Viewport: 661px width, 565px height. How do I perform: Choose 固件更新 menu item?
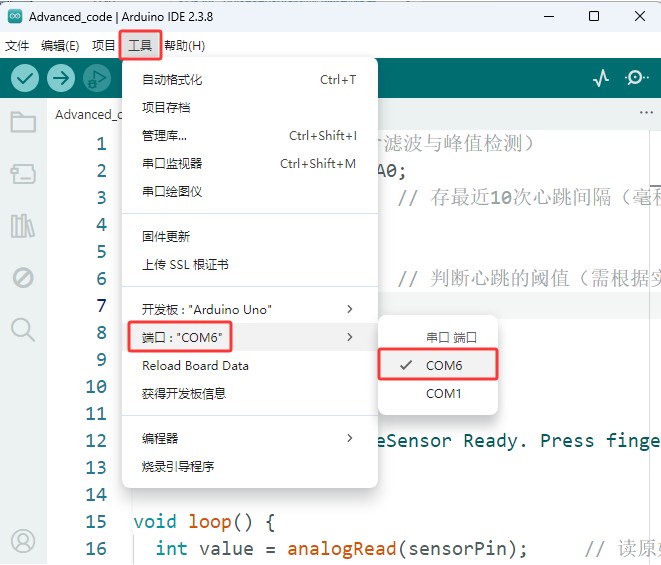point(250,237)
